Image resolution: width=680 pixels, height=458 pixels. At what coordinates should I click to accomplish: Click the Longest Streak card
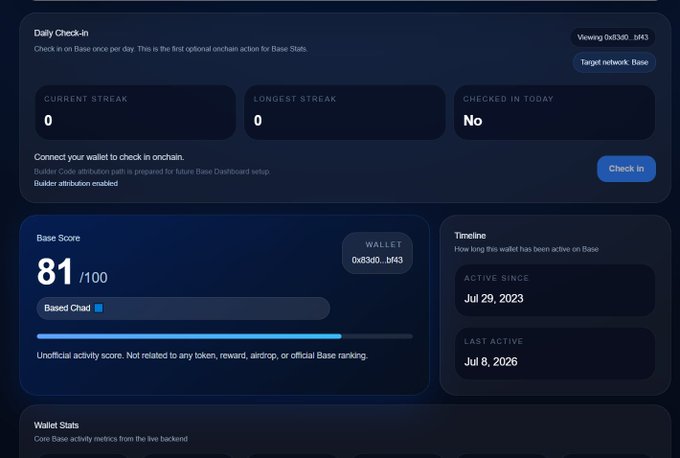pos(345,112)
